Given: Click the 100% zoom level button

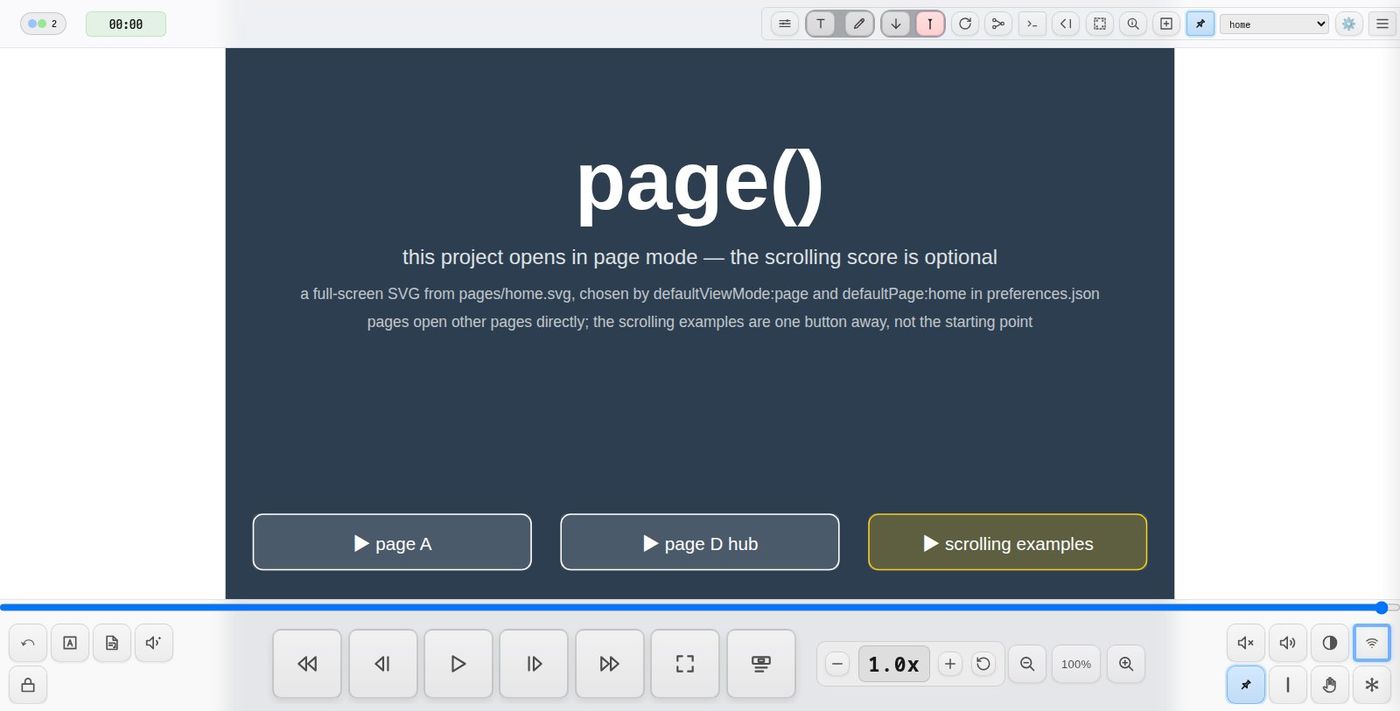Looking at the screenshot, I should click(1076, 664).
